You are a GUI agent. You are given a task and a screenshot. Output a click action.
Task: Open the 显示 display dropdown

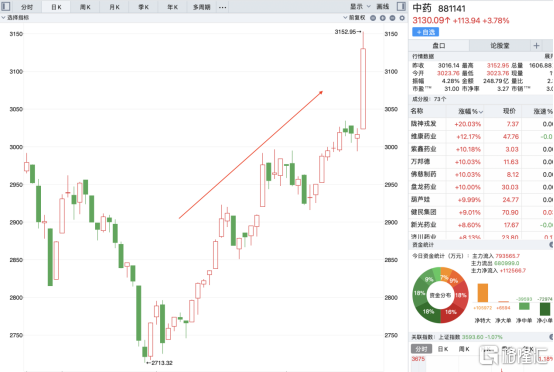point(360,6)
